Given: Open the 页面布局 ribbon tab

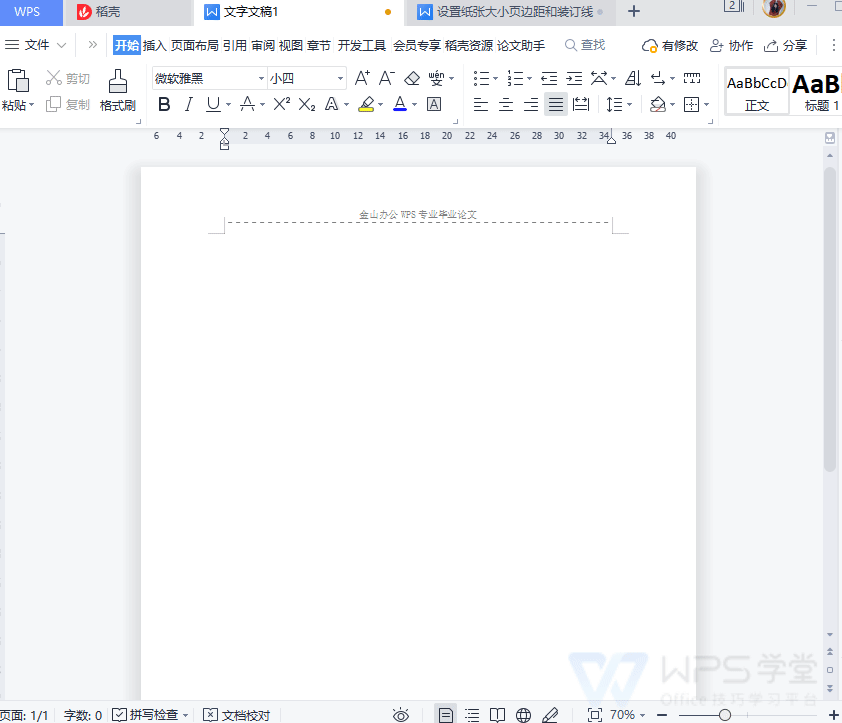Looking at the screenshot, I should pos(197,45).
